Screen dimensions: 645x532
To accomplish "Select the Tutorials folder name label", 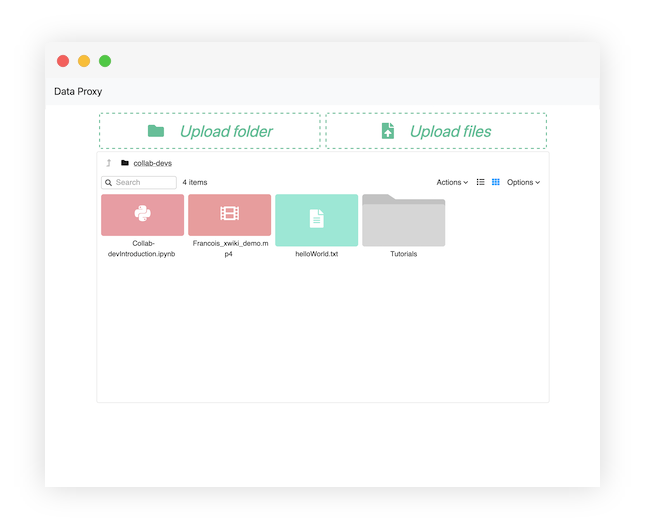I will (x=403, y=254).
